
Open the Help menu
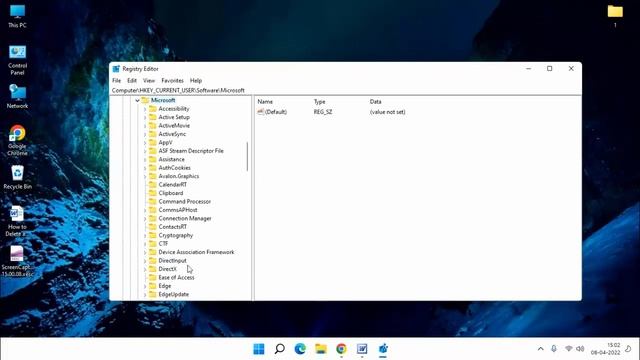tap(196, 81)
